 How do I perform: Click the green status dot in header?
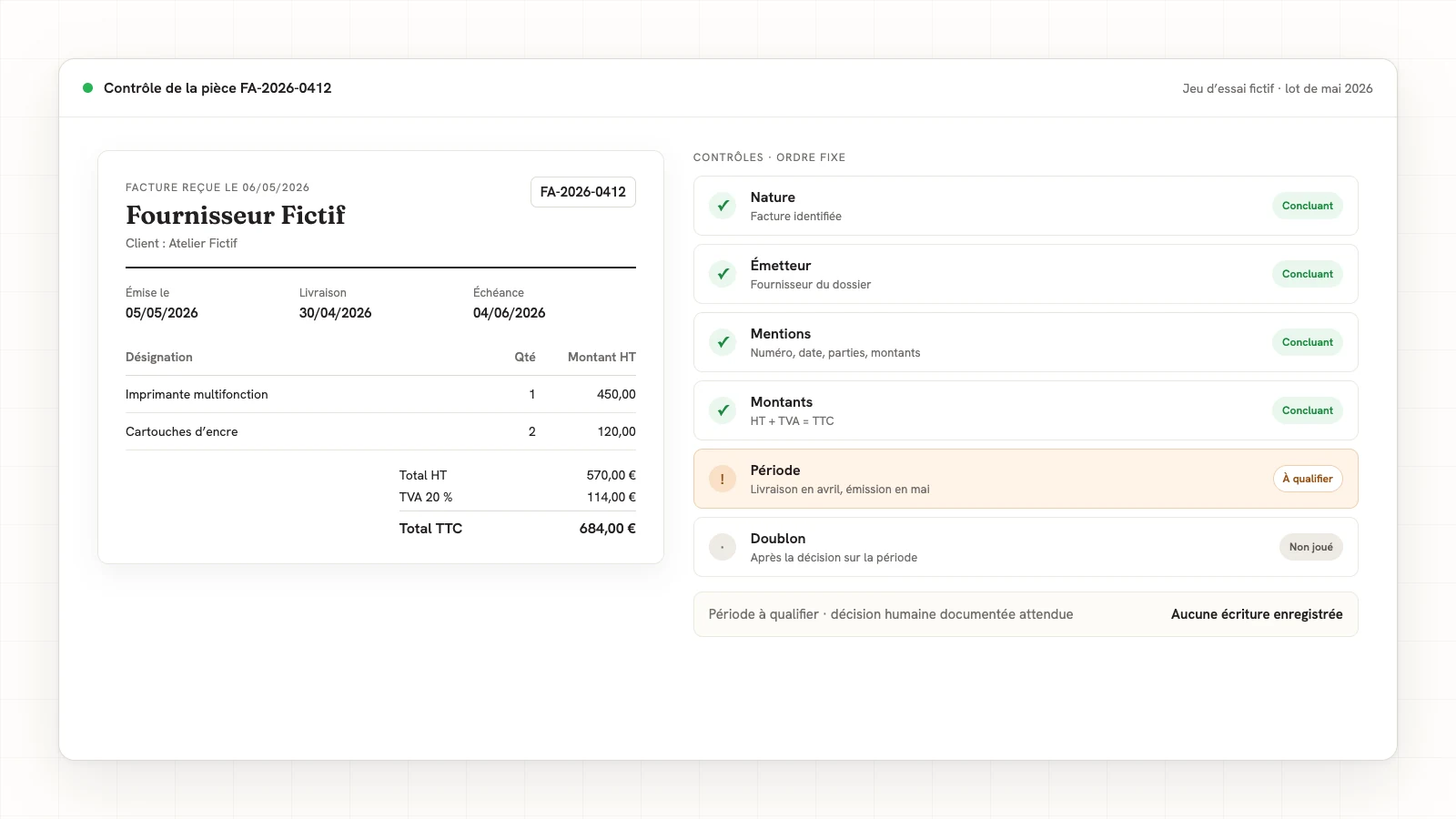click(x=88, y=88)
